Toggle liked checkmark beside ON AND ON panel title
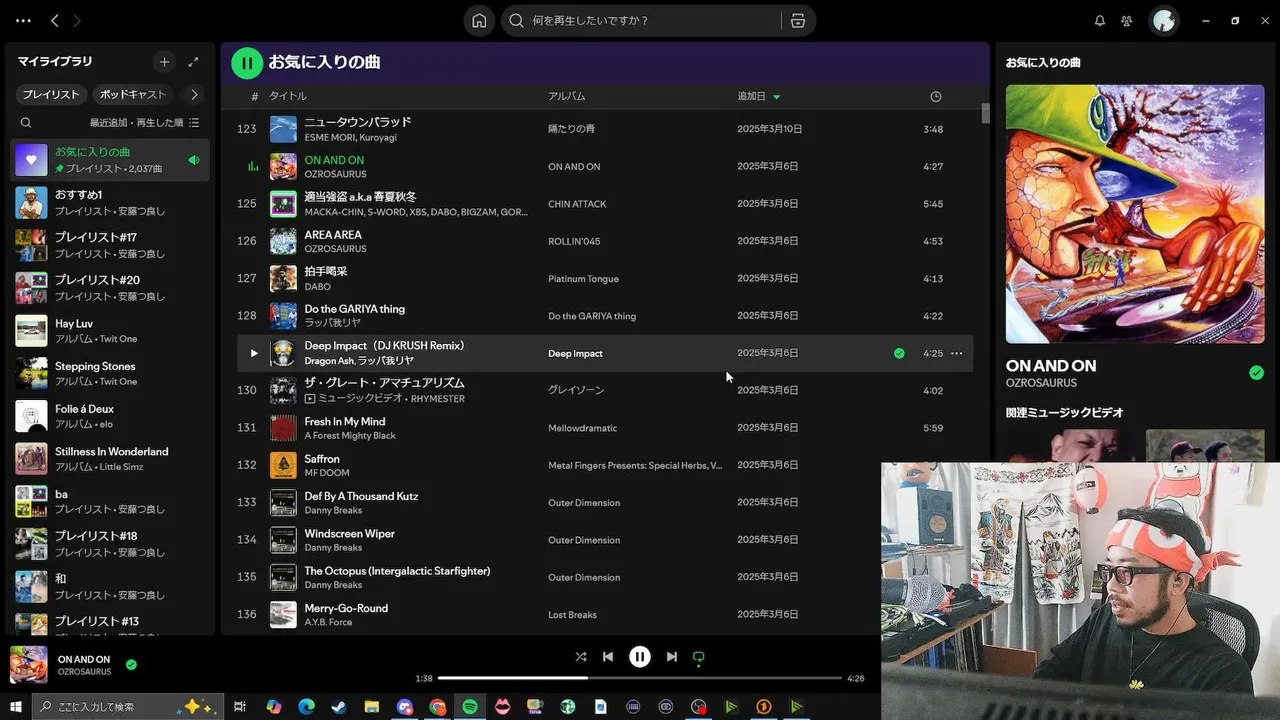 (x=1256, y=373)
